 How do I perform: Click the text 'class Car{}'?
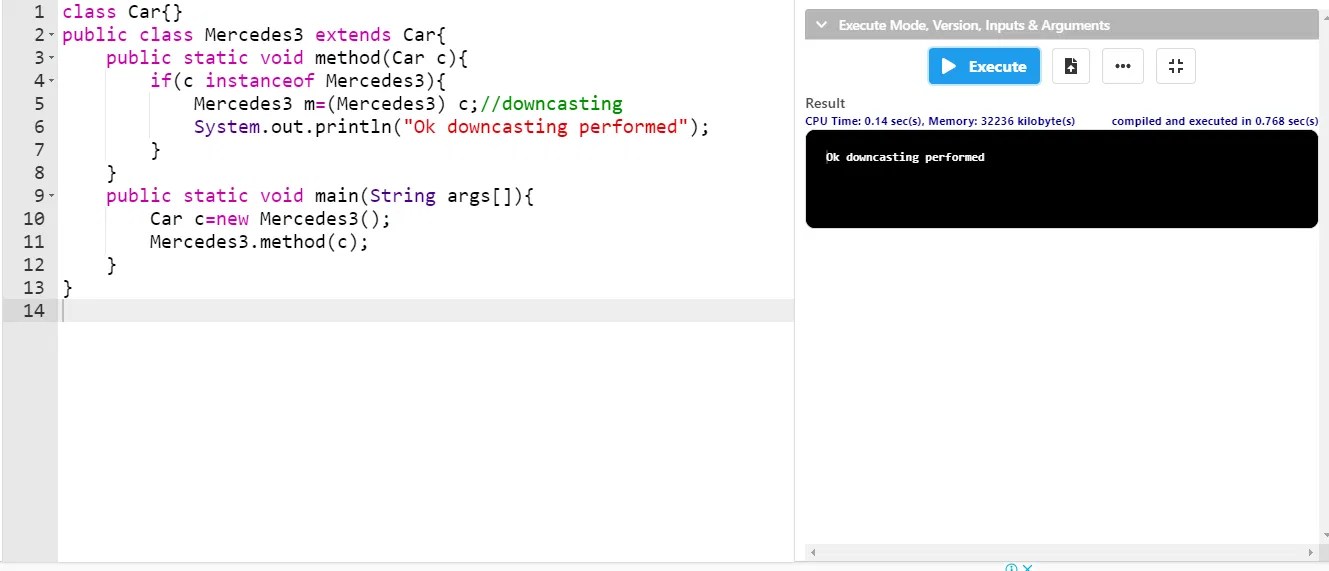tap(122, 12)
